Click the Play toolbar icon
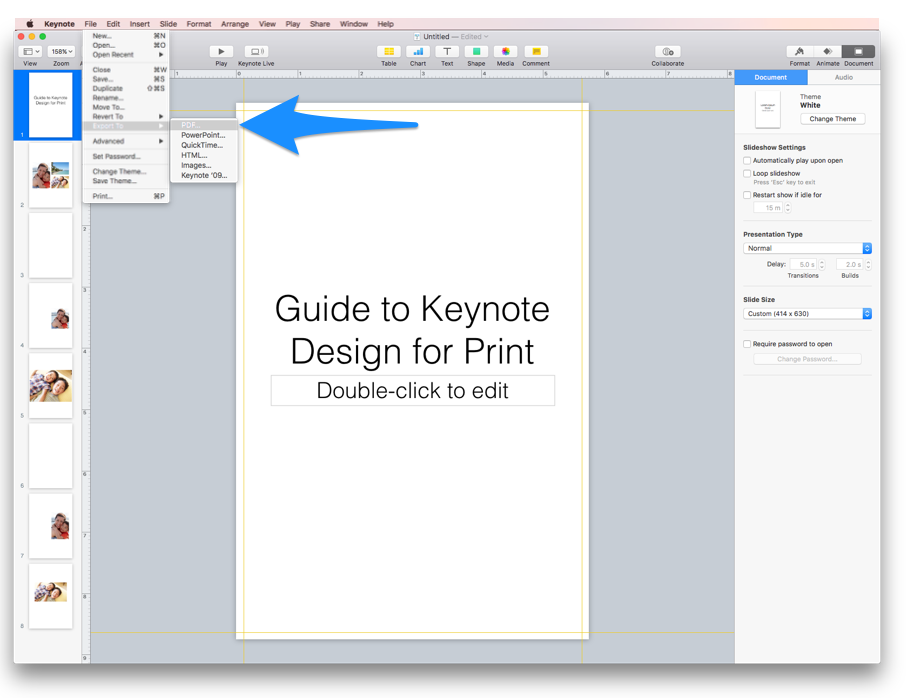908x698 pixels. (x=221, y=52)
